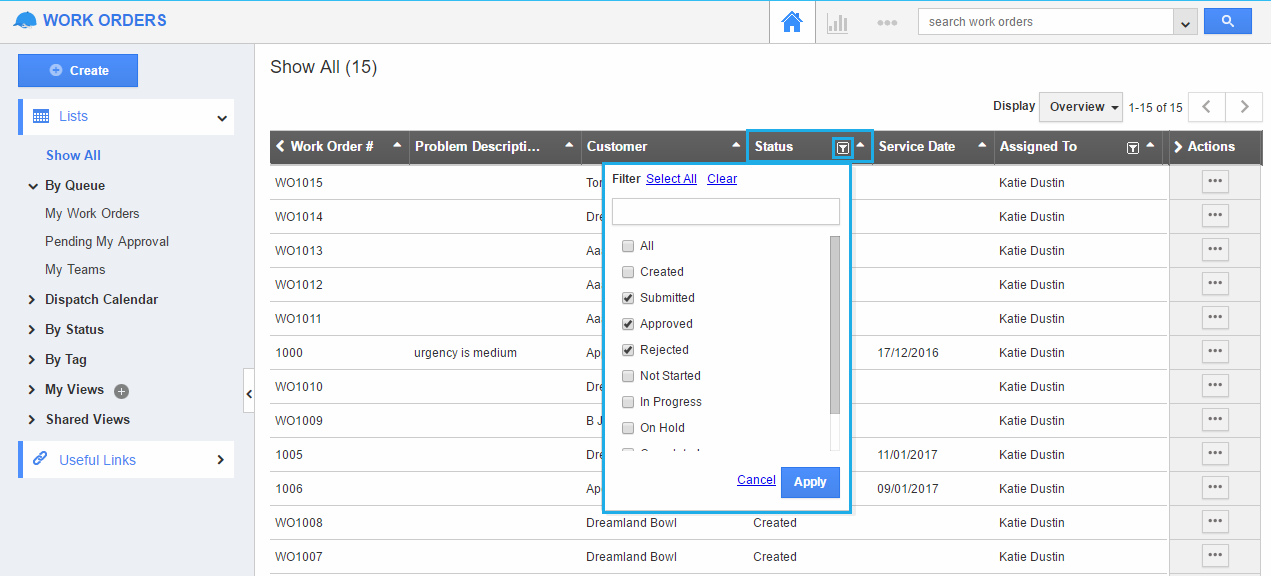1271x576 pixels.
Task: Tick the All checkbox in filter
Action: coord(628,246)
